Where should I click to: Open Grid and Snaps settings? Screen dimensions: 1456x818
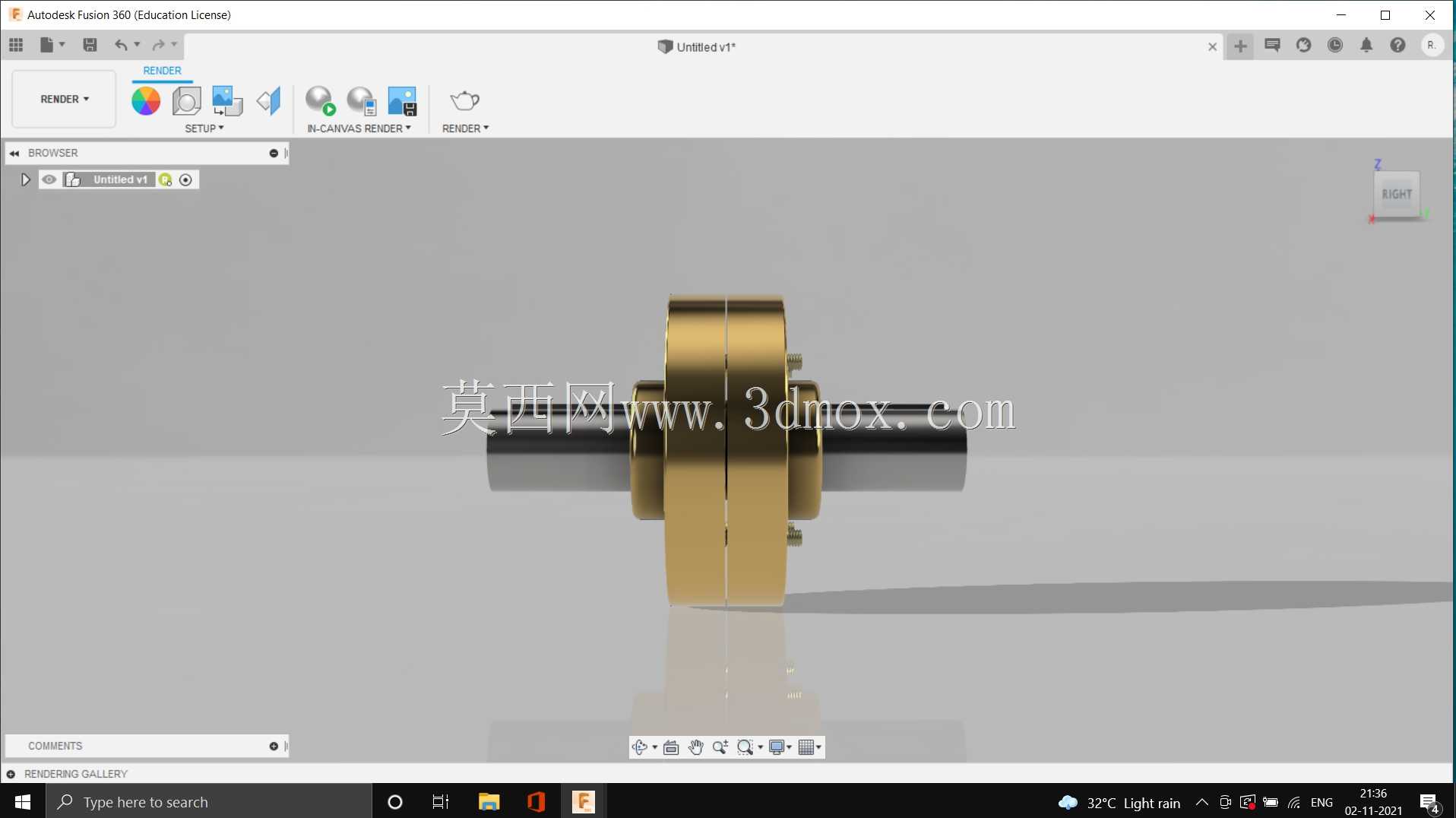click(806, 747)
